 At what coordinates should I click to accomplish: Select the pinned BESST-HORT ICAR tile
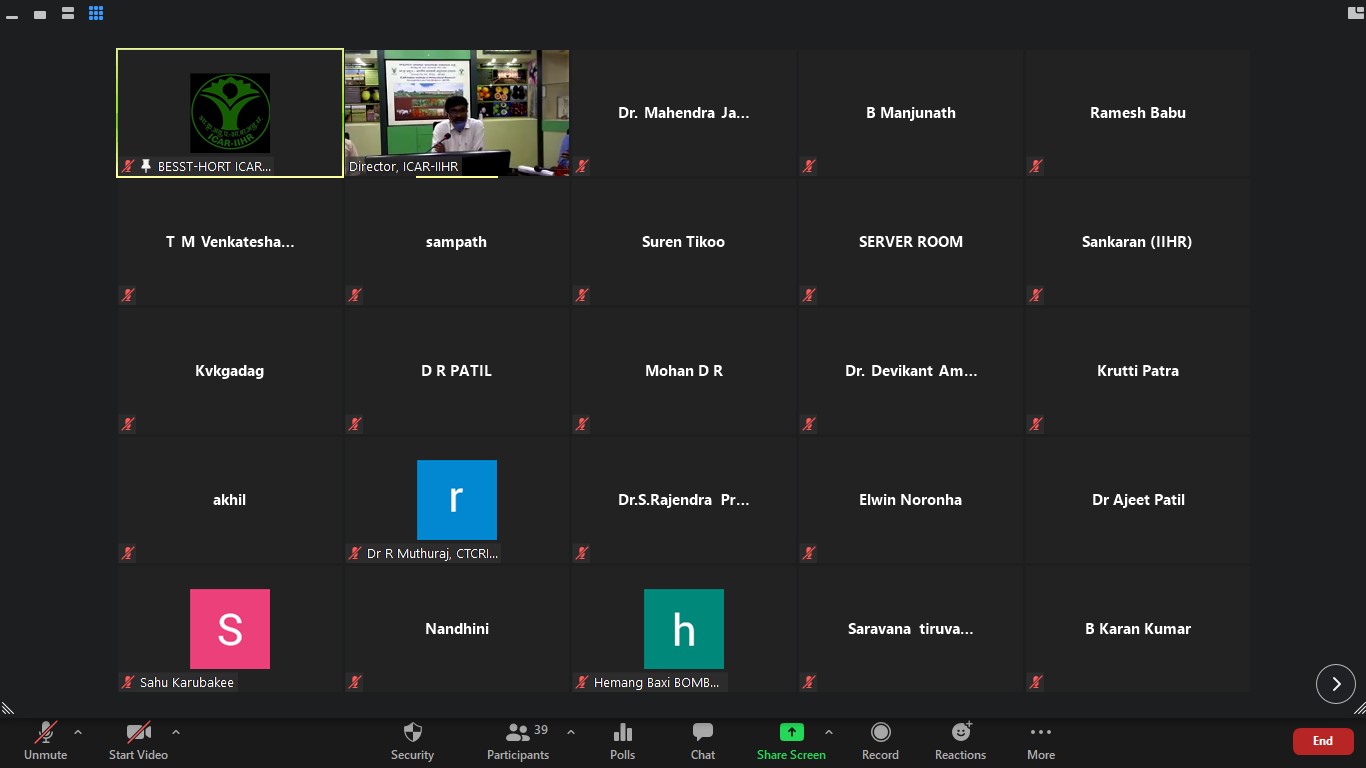[x=230, y=112]
